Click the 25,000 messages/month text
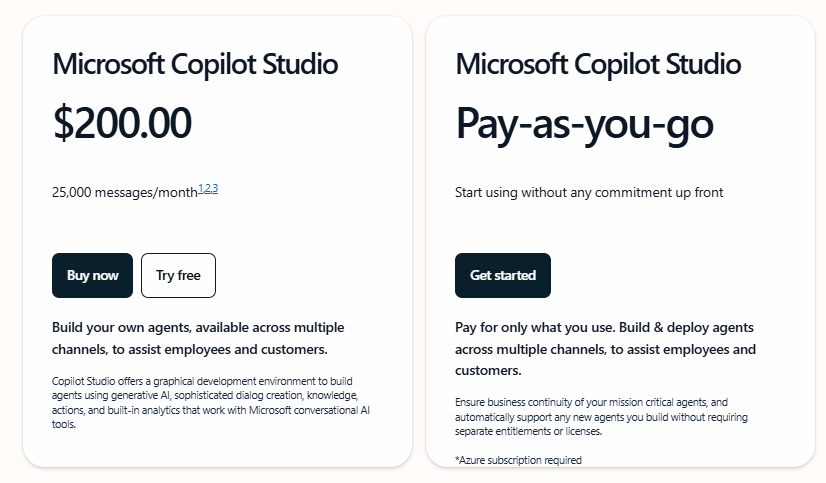Viewport: 826px width, 483px height. pyautogui.click(x=125, y=192)
